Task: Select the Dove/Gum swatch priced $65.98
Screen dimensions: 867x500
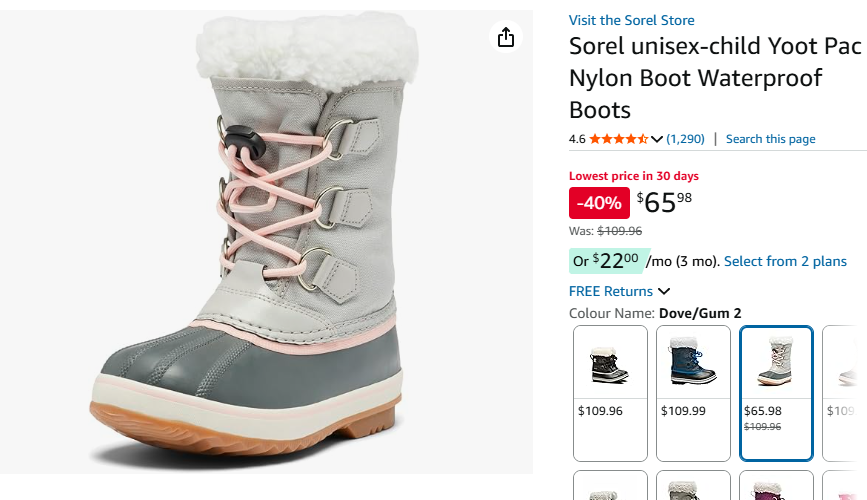Action: 776,393
